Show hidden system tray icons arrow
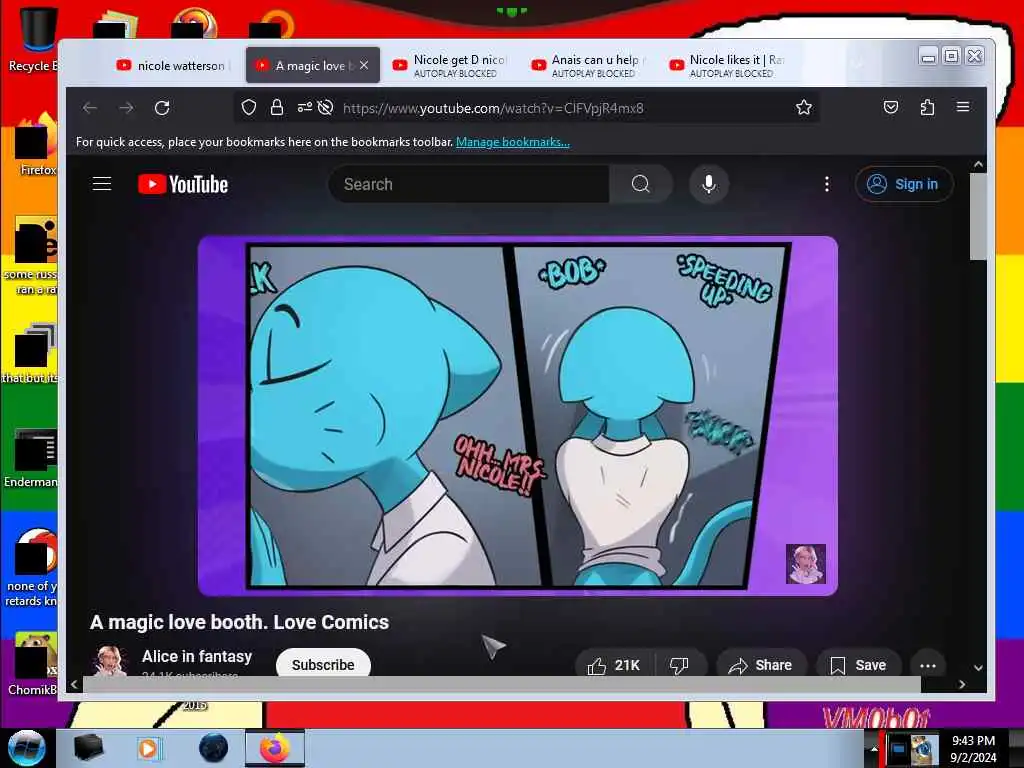 tap(873, 749)
